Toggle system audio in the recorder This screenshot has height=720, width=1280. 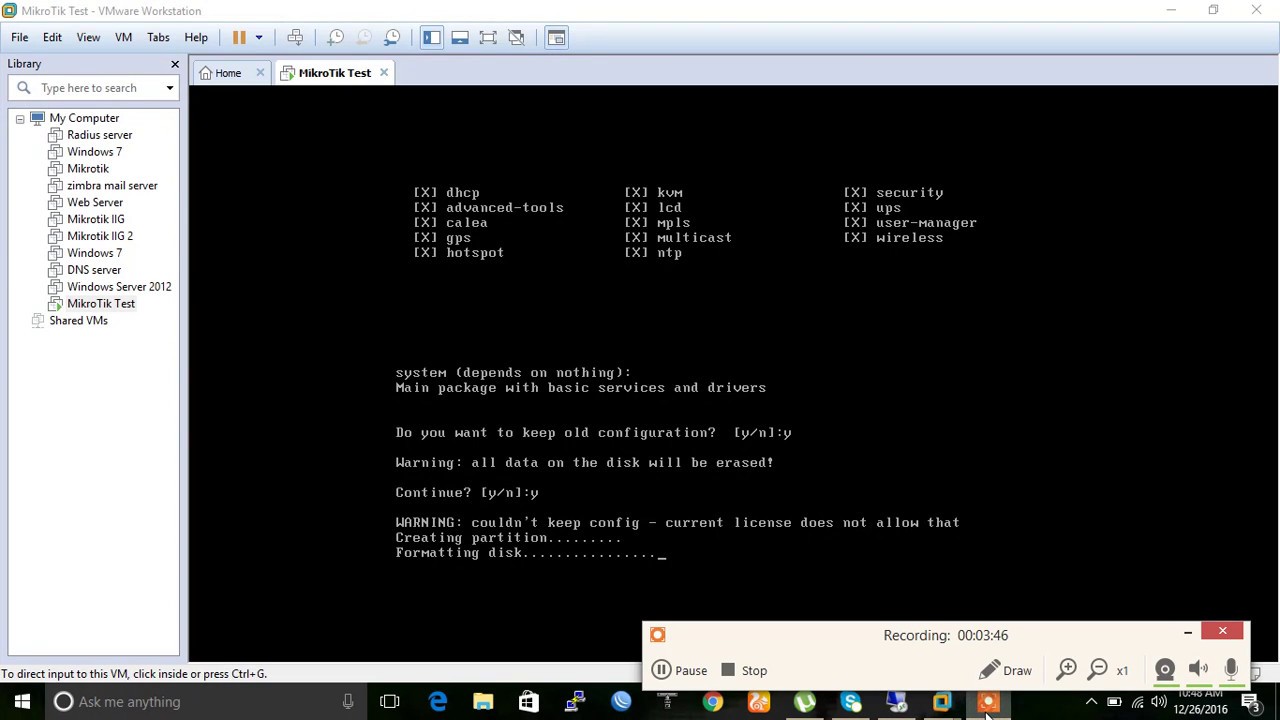click(1198, 670)
